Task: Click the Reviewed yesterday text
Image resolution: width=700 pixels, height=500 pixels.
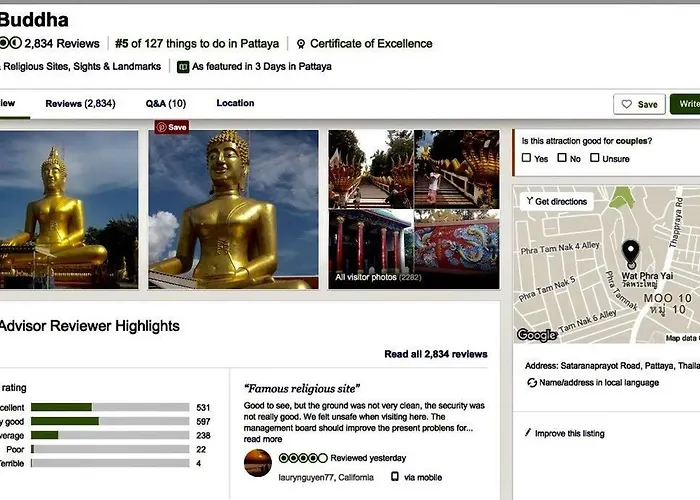Action: (368, 458)
